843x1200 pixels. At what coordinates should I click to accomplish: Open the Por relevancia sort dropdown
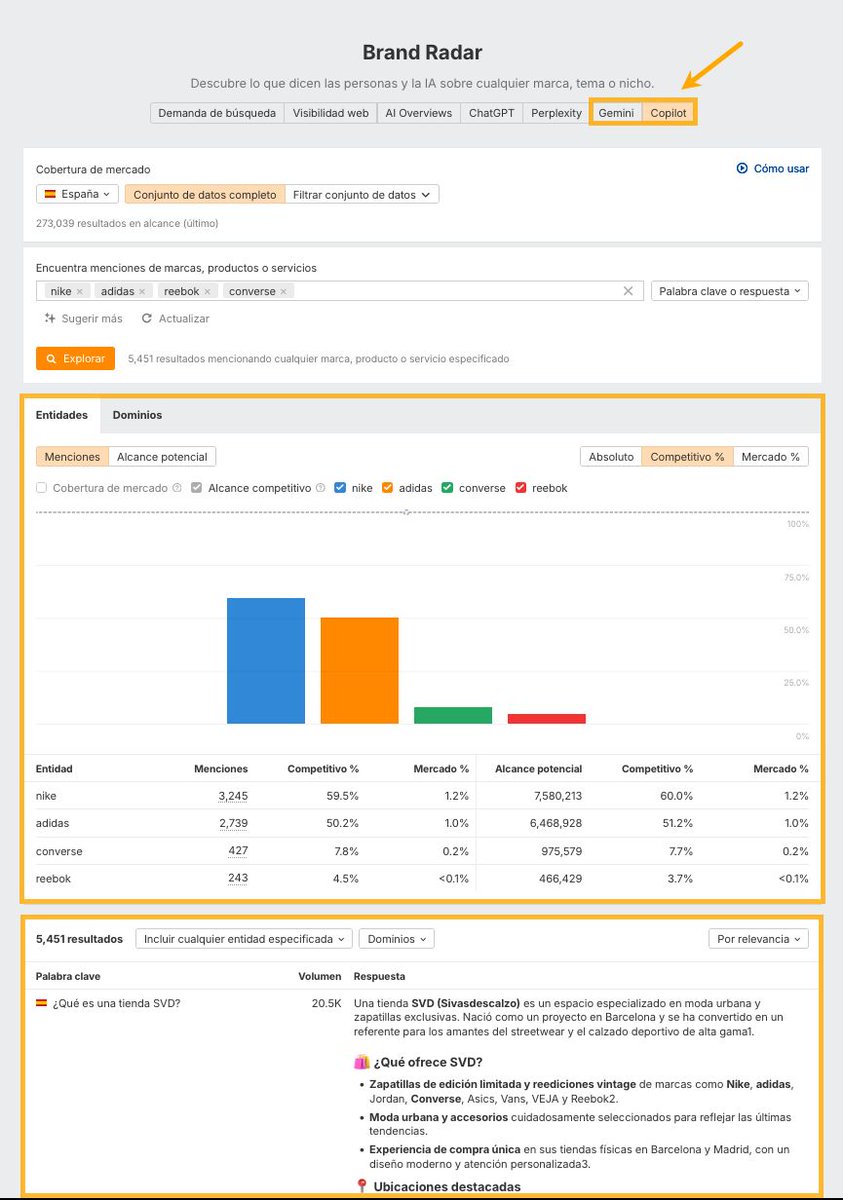coord(758,939)
